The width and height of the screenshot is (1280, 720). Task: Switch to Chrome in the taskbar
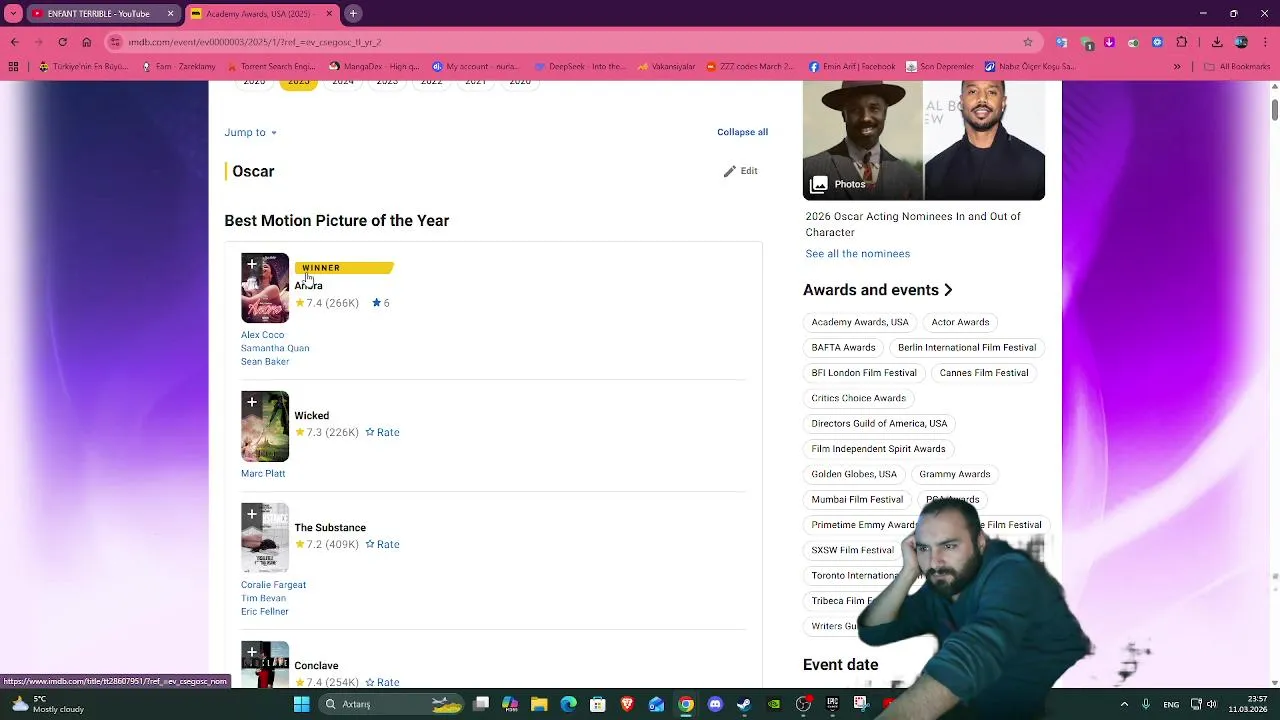click(x=686, y=704)
